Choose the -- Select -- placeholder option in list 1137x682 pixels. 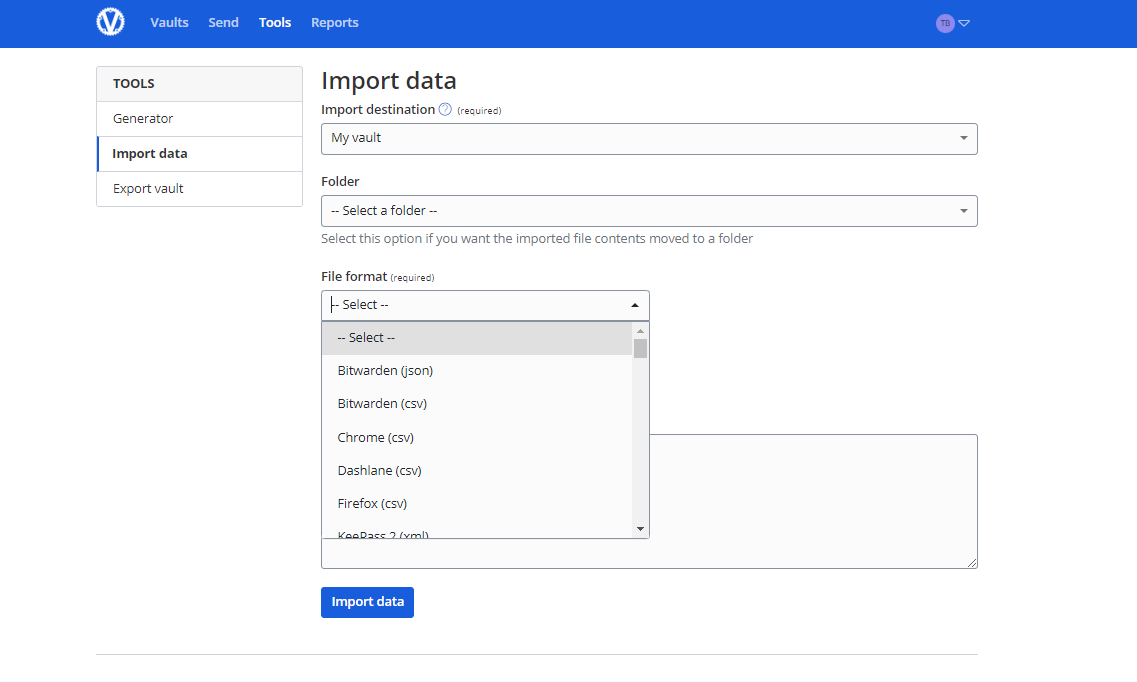[x=477, y=338]
